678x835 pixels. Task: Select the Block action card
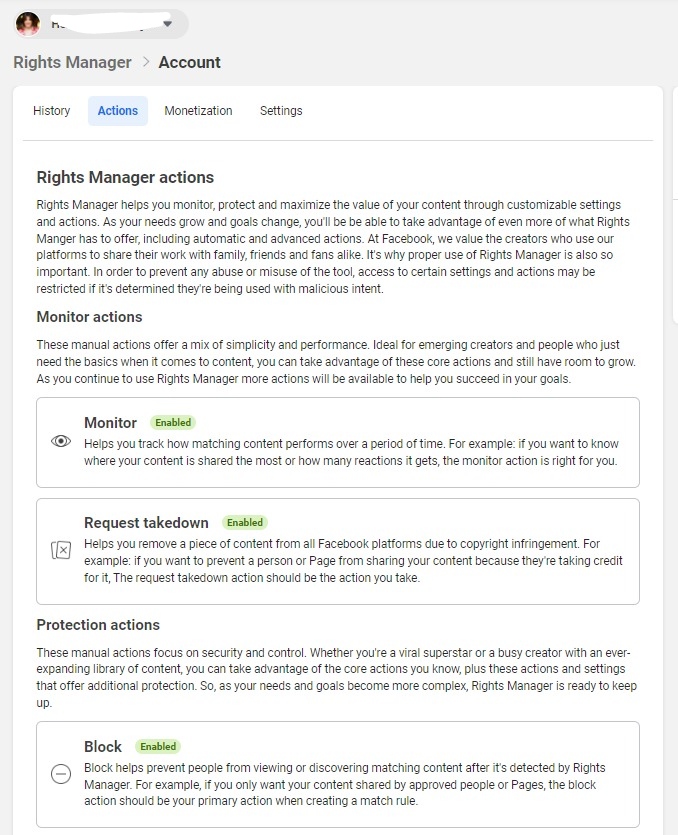coord(338,774)
